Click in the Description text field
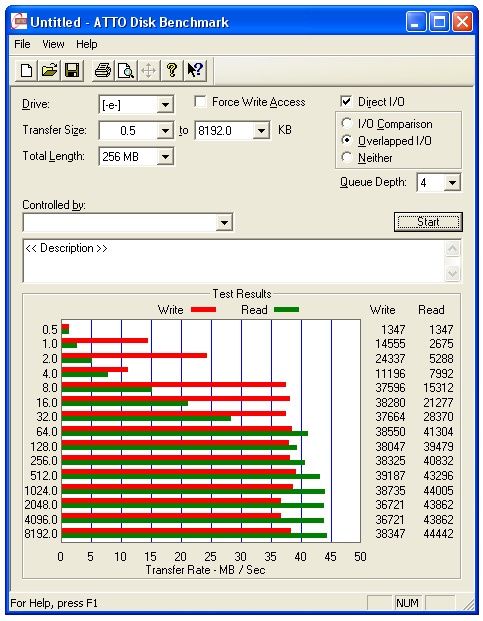Viewport: 483px width, 621px height. click(x=234, y=261)
